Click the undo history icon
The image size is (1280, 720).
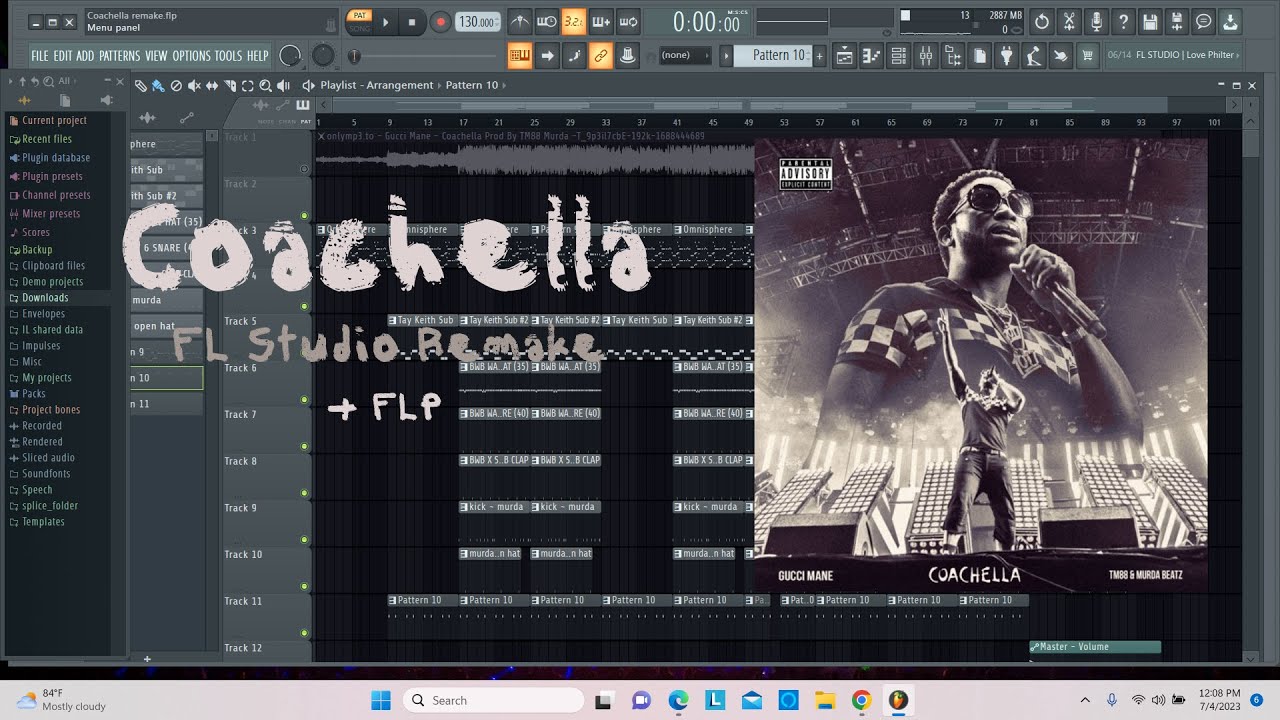(1042, 22)
